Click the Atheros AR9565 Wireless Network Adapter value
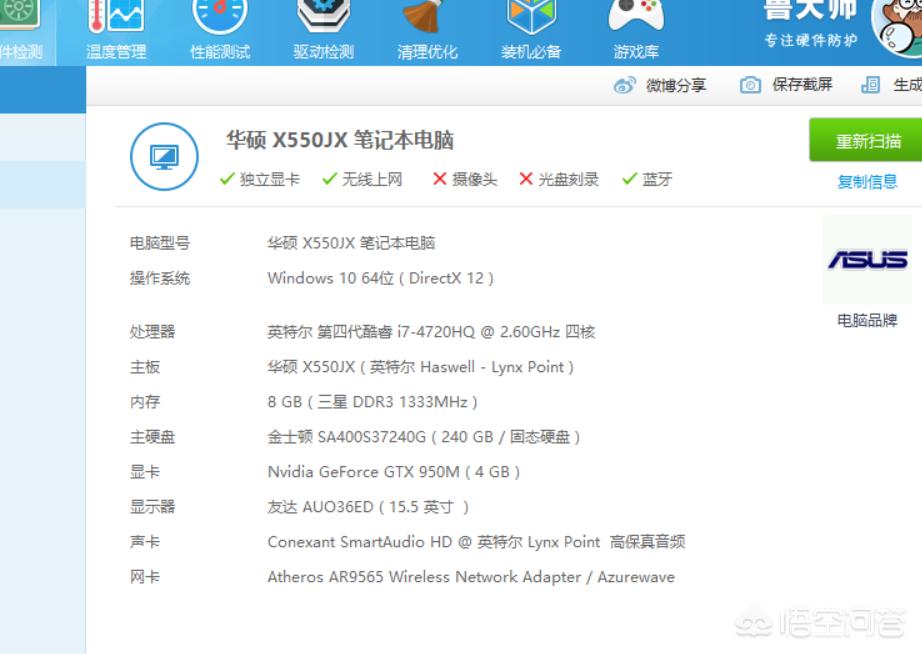Viewport: 922px width, 654px height. [471, 577]
